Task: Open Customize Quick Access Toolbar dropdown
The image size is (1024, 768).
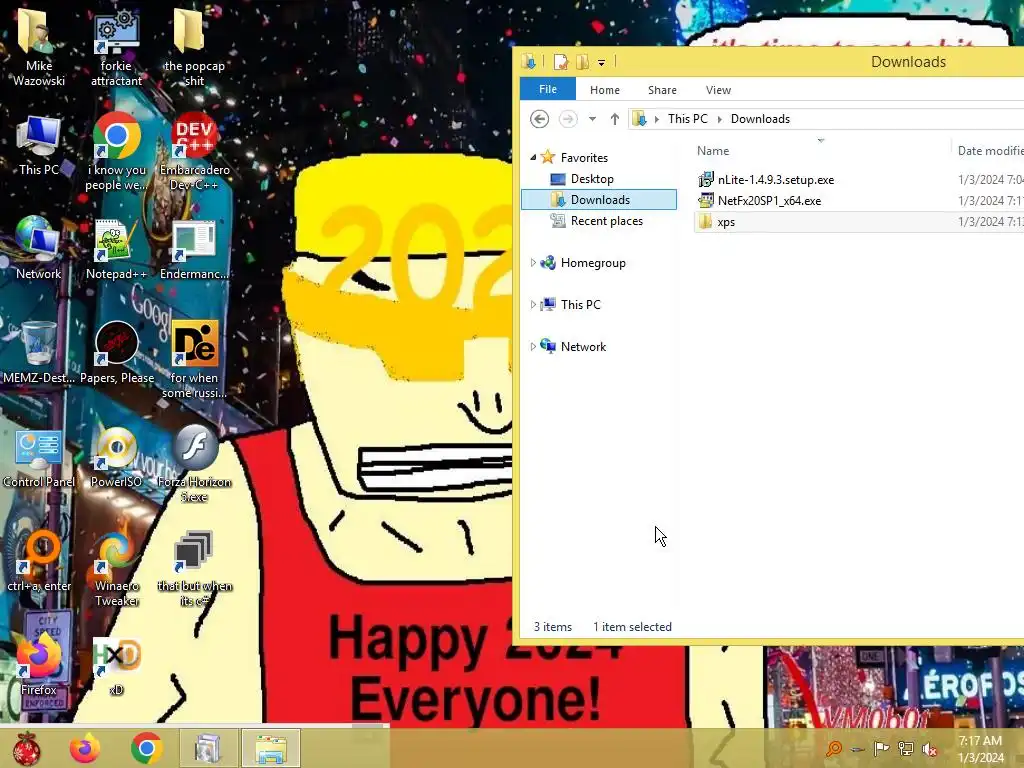Action: pos(601,63)
